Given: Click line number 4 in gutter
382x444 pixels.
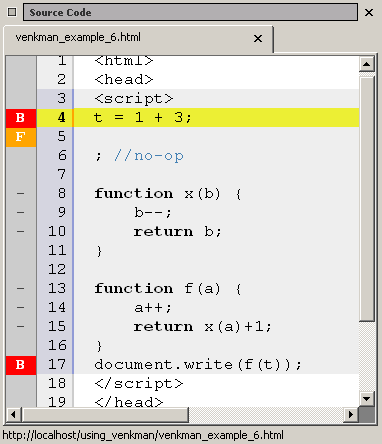Looking at the screenshot, I should click(x=61, y=118).
